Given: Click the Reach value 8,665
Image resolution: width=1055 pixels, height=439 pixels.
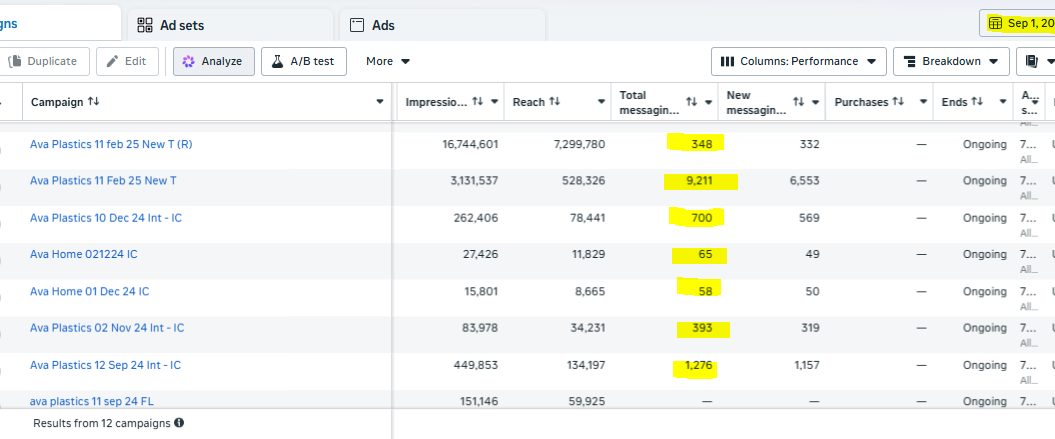Looking at the screenshot, I should point(588,292).
